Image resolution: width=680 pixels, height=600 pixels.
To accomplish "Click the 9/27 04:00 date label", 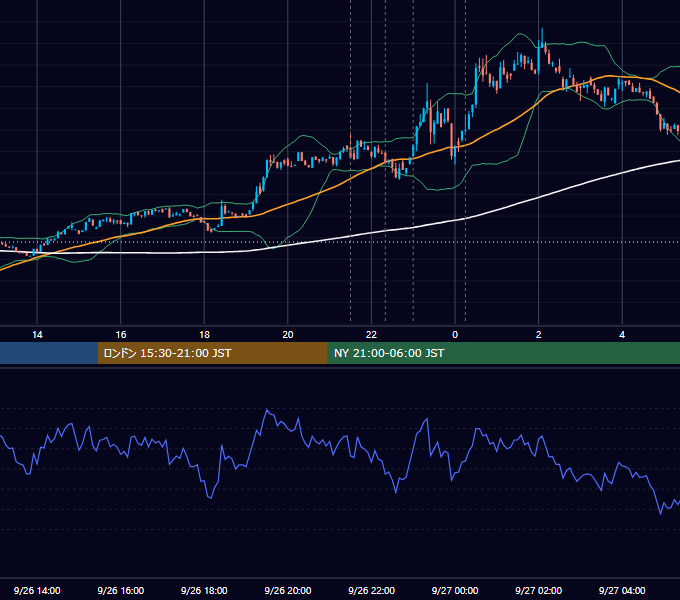I will click(622, 590).
